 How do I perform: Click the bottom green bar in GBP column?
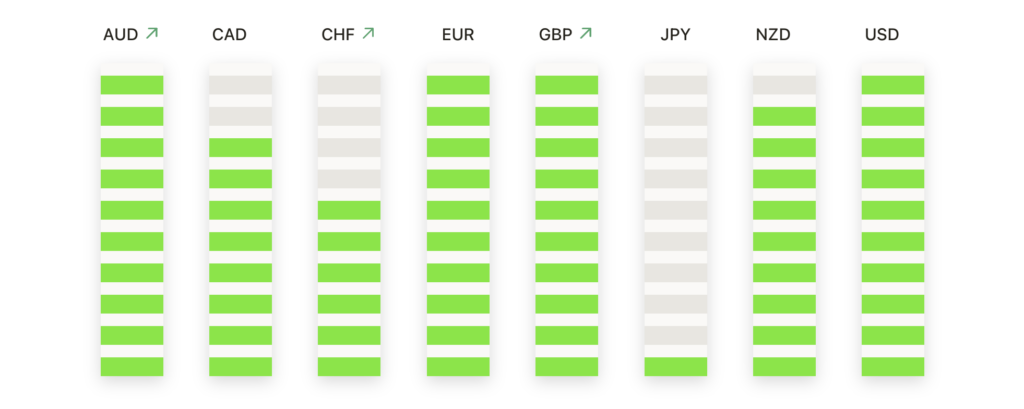pyautogui.click(x=567, y=367)
